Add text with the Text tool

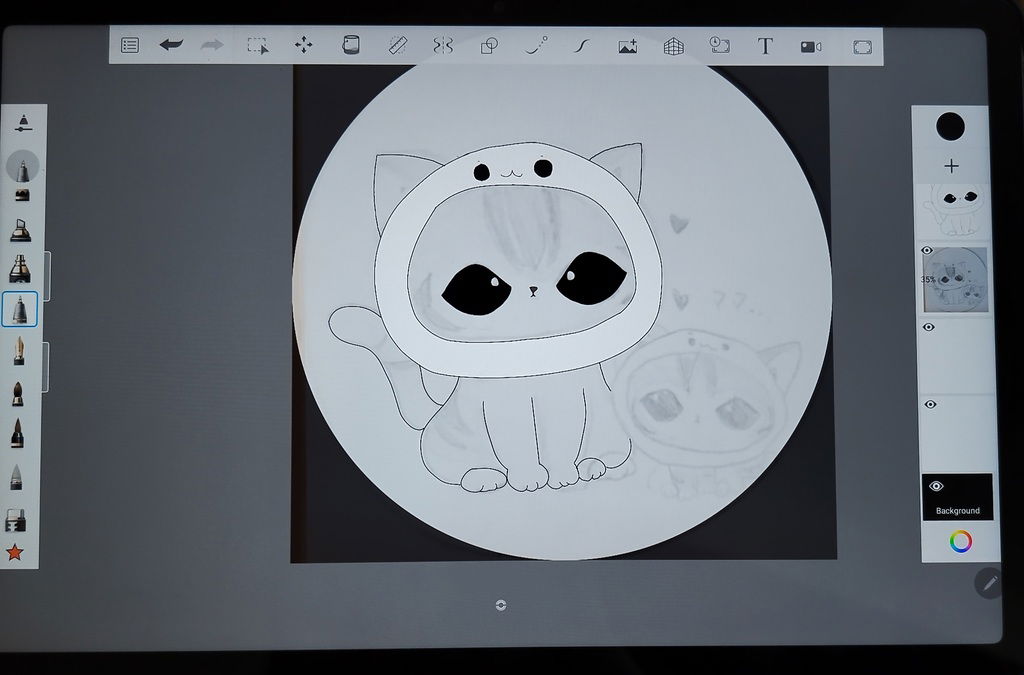click(x=765, y=46)
